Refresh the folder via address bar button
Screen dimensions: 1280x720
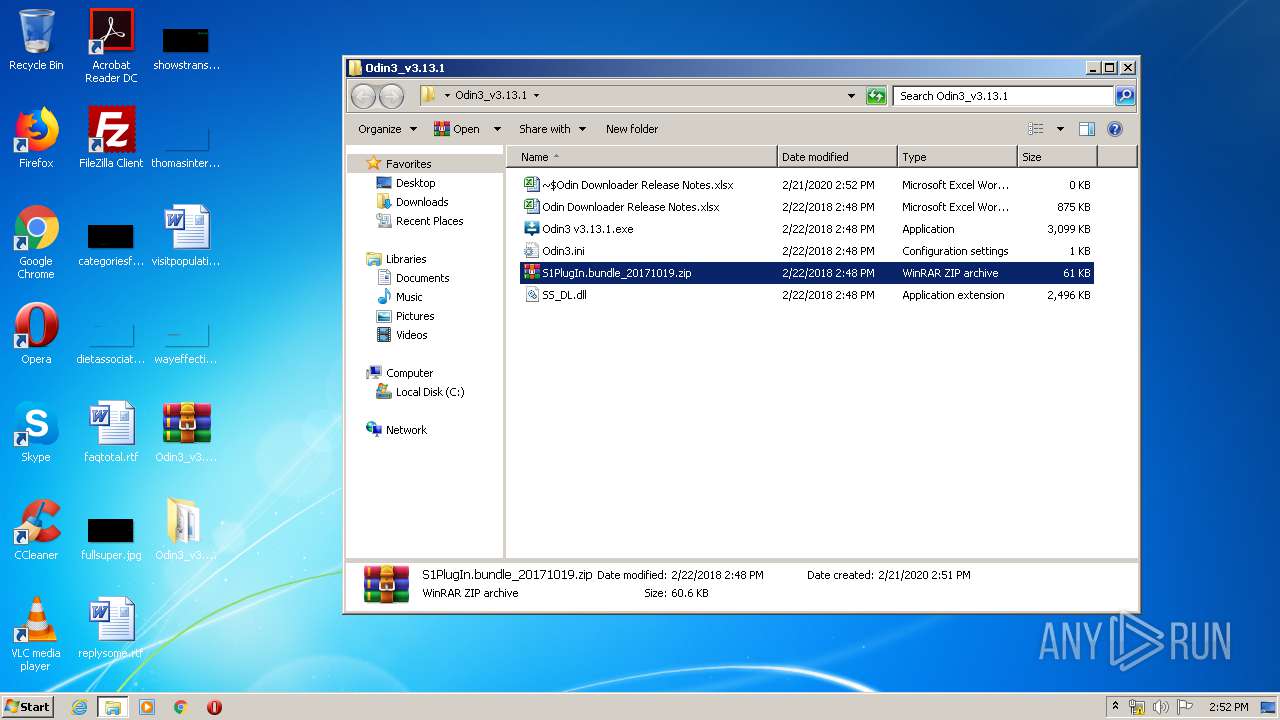pyautogui.click(x=876, y=96)
